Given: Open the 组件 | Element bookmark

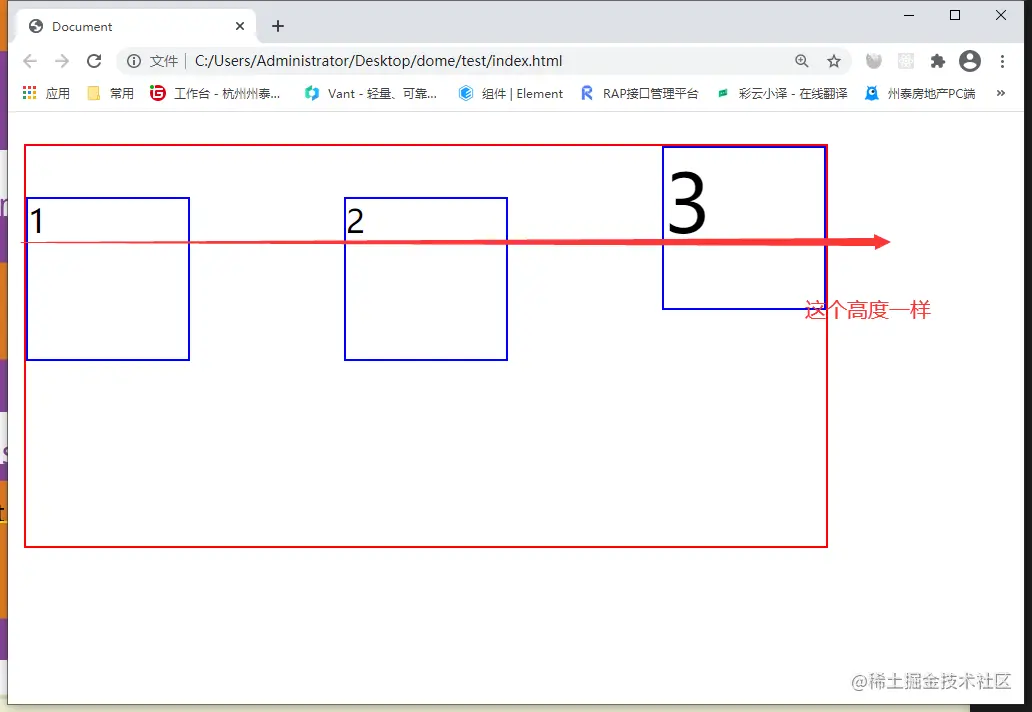Looking at the screenshot, I should pyautogui.click(x=511, y=93).
